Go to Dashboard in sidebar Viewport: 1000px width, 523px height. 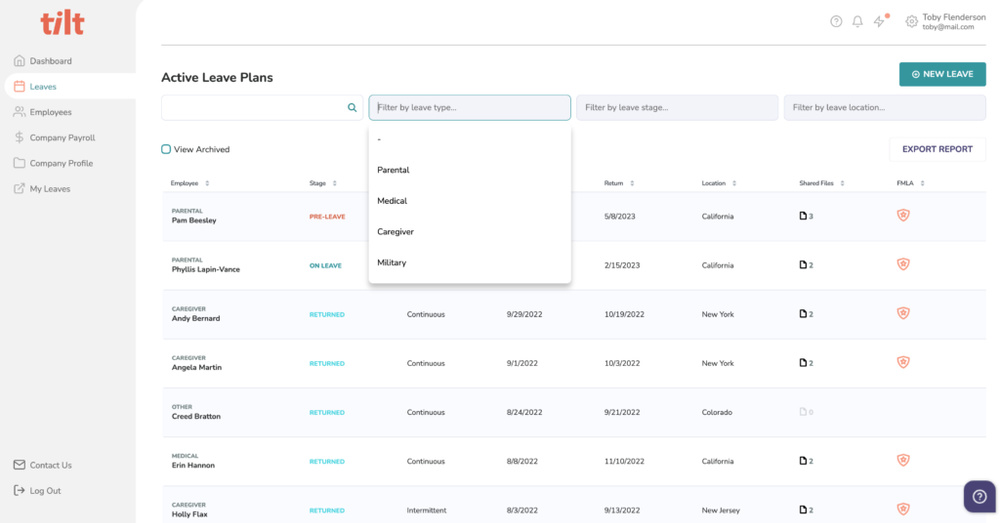coord(43,61)
